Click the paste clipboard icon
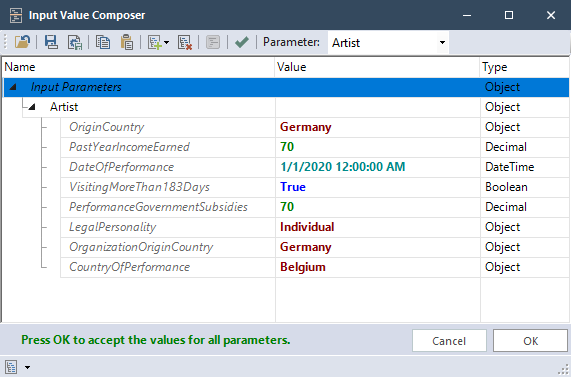Viewport: 571px width, 377px height. (x=127, y=42)
